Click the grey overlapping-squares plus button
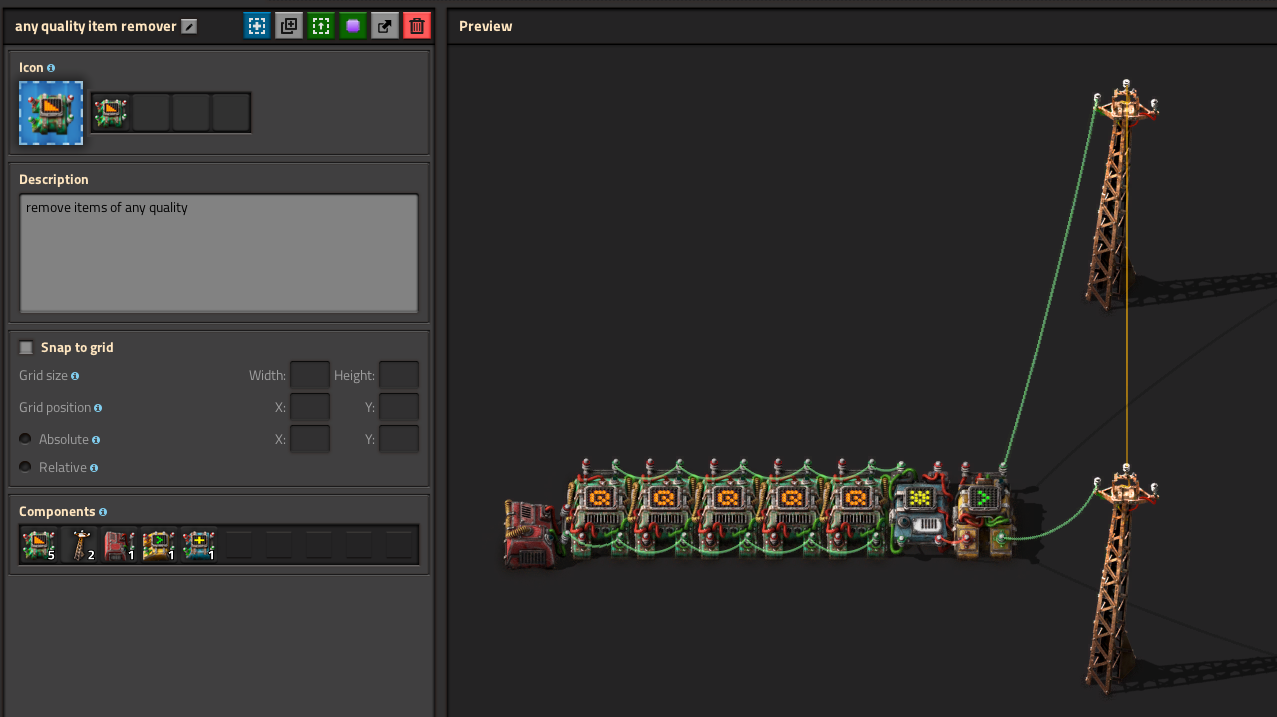Image resolution: width=1277 pixels, height=717 pixels. click(x=289, y=26)
